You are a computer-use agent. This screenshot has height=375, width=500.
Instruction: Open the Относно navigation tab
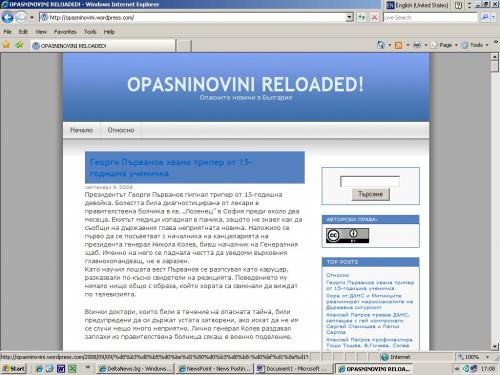(x=121, y=130)
